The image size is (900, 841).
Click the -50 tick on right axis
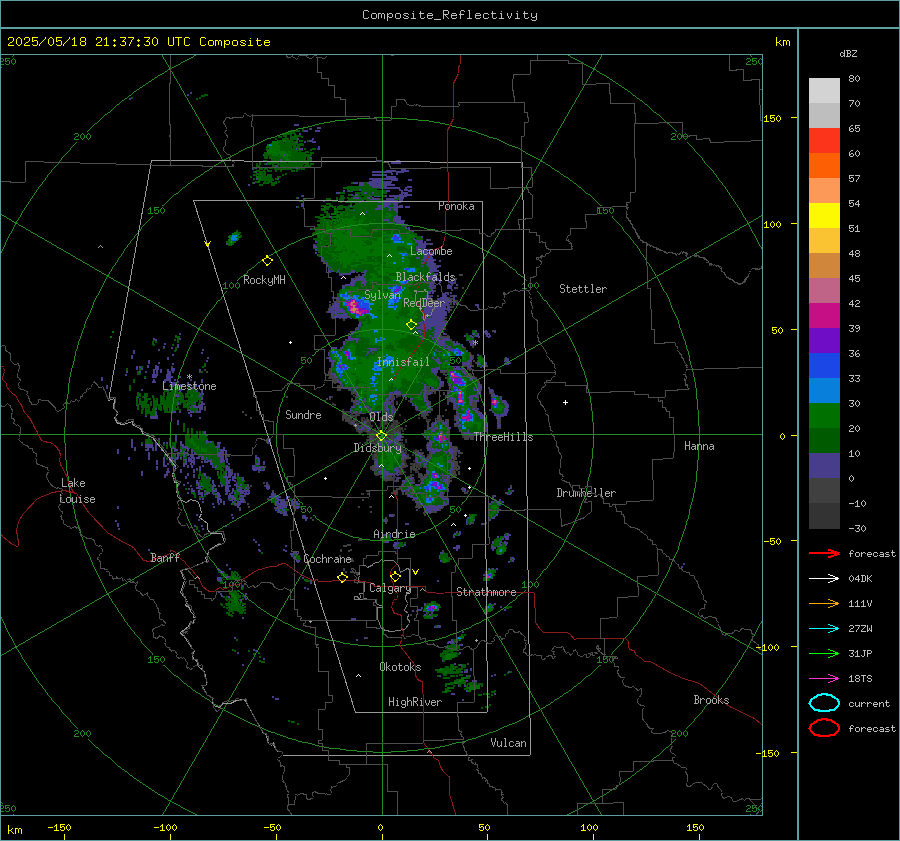coord(772,541)
